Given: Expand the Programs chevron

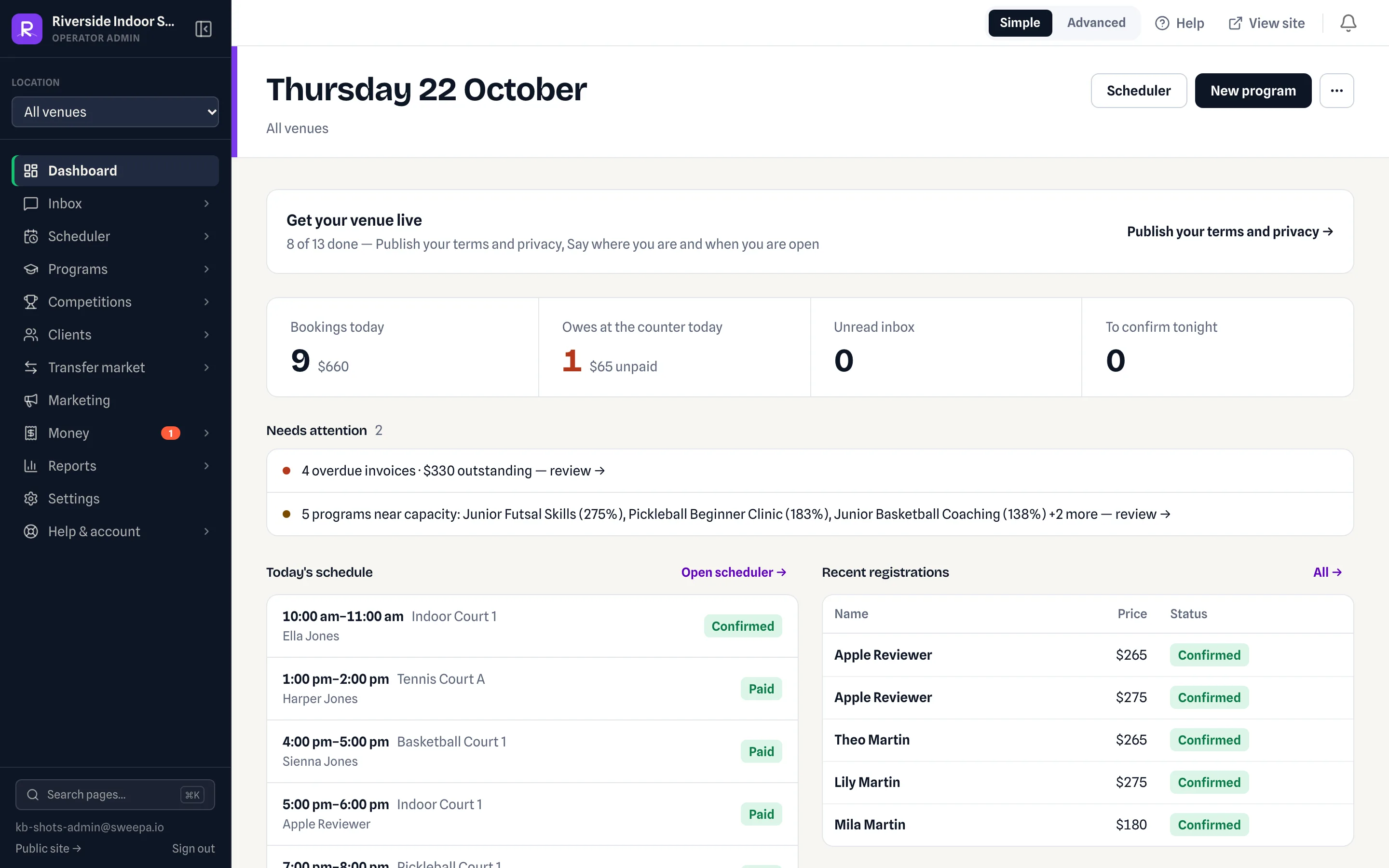Looking at the screenshot, I should tap(206, 269).
